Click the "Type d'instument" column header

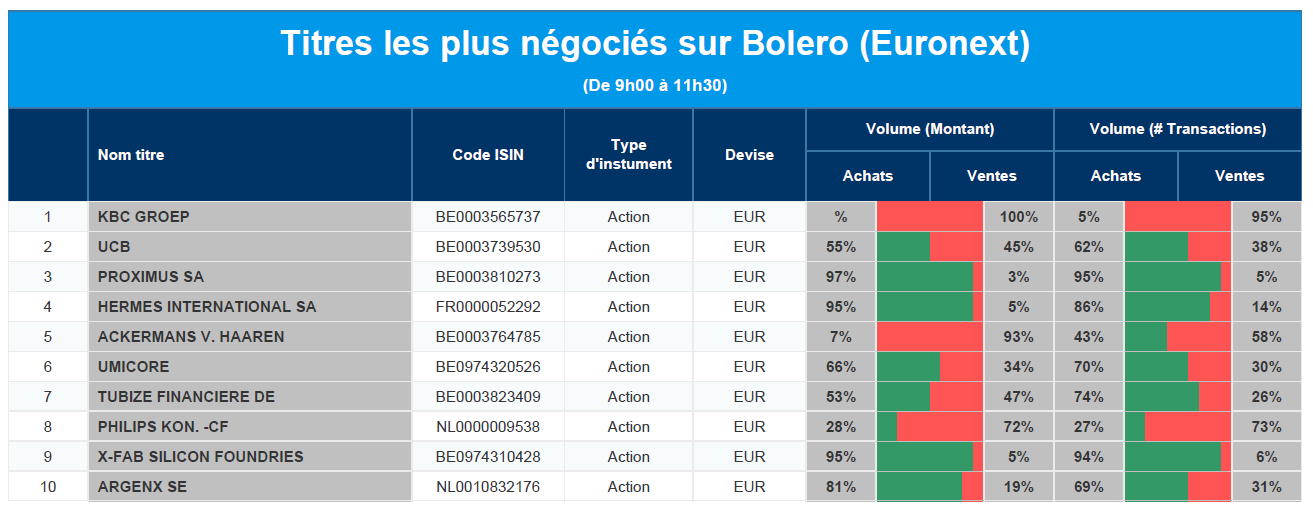[x=628, y=155]
